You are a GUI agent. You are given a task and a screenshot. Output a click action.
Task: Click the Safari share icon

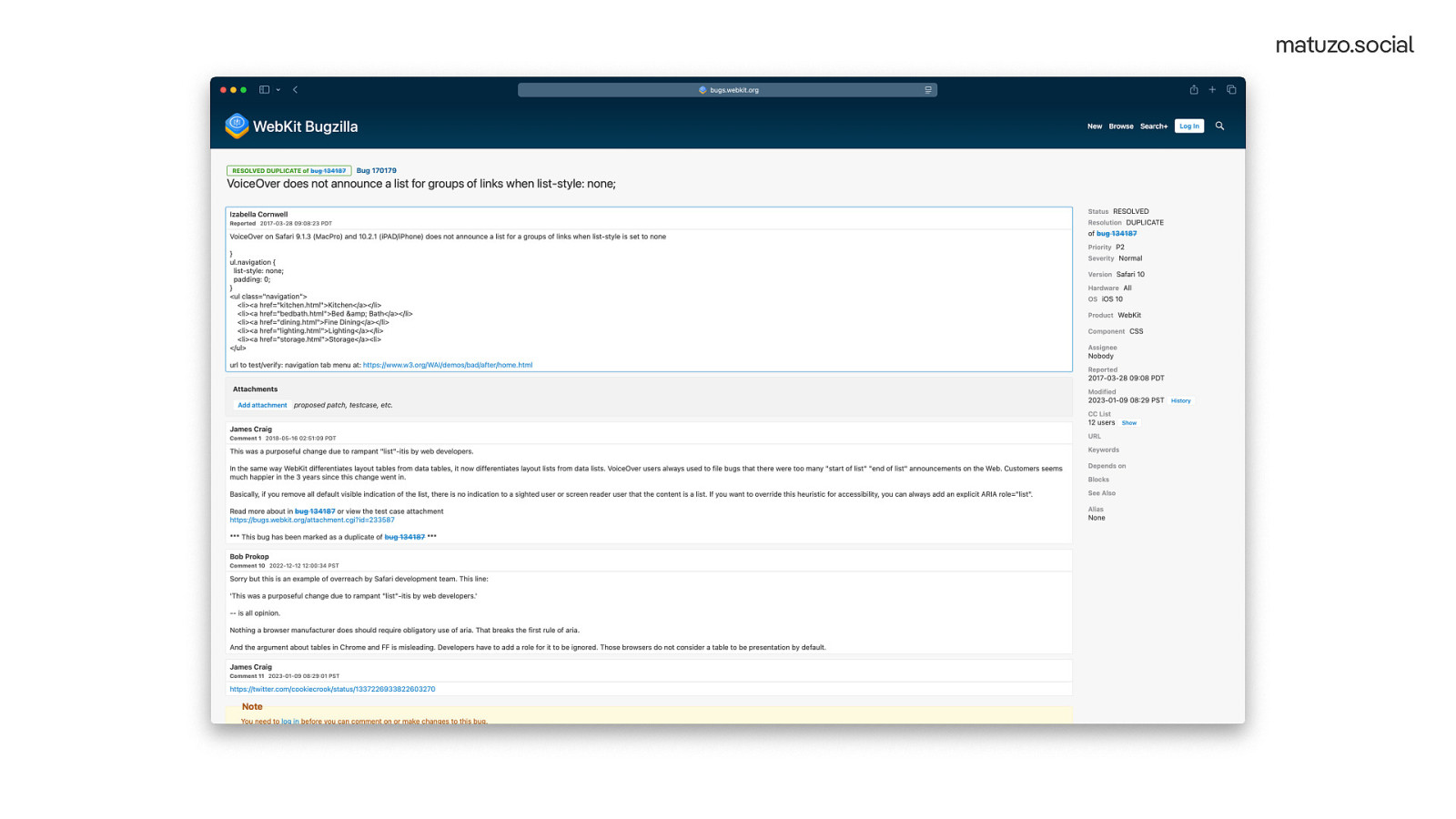point(1193,90)
